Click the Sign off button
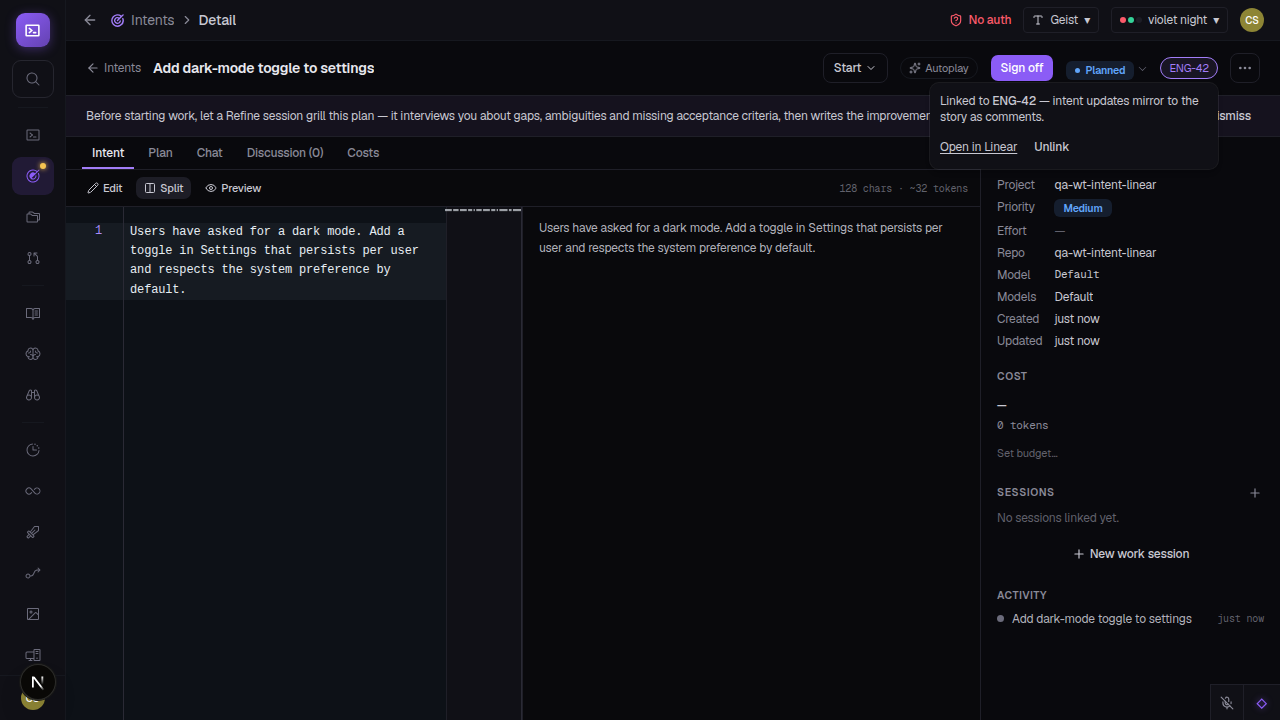Screen dimensions: 1280x720 [1021, 68]
